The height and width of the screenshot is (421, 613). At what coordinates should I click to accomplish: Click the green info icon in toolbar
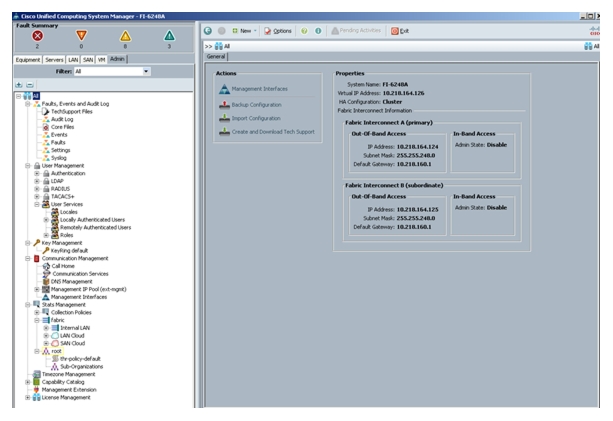318,31
